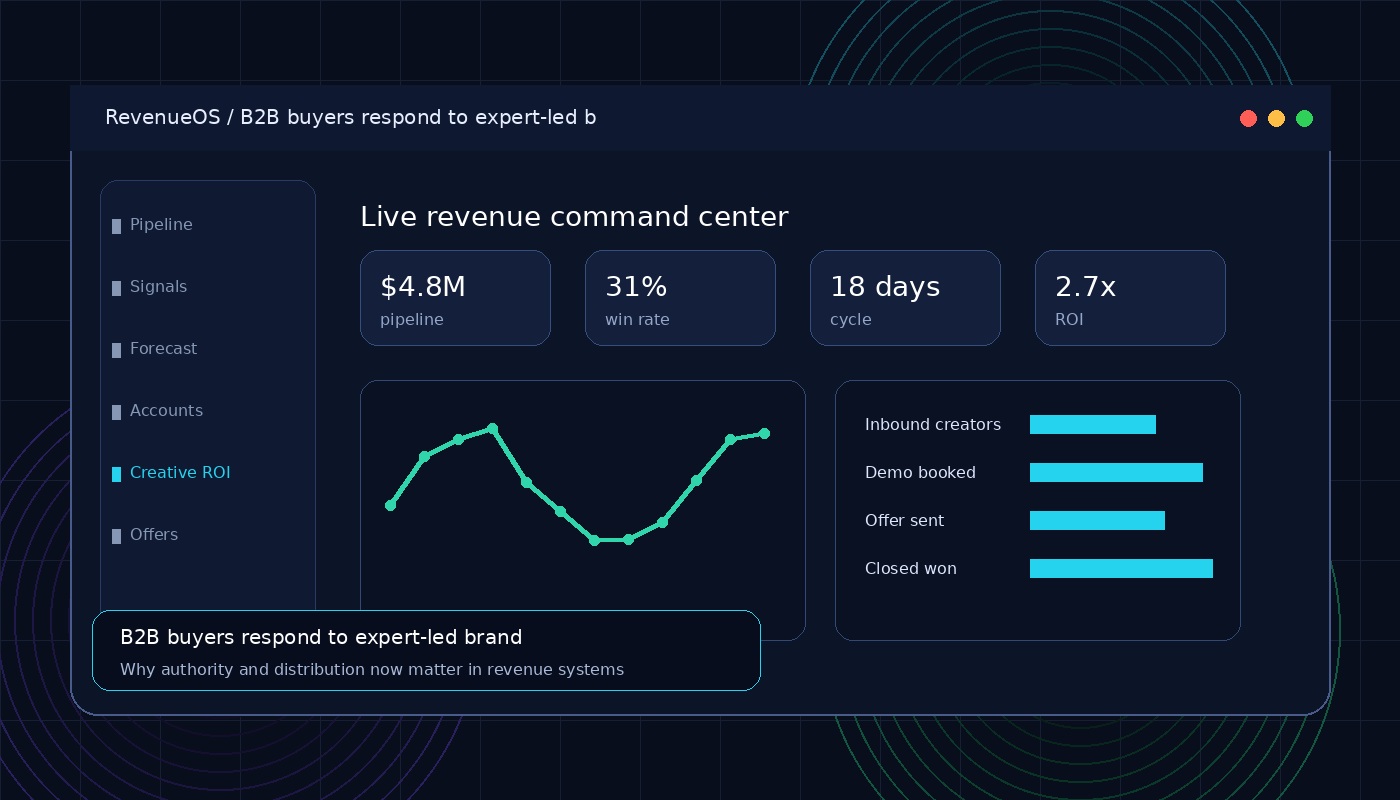Open the 2.7x ROI card
This screenshot has width=1400, height=800.
click(x=1130, y=298)
